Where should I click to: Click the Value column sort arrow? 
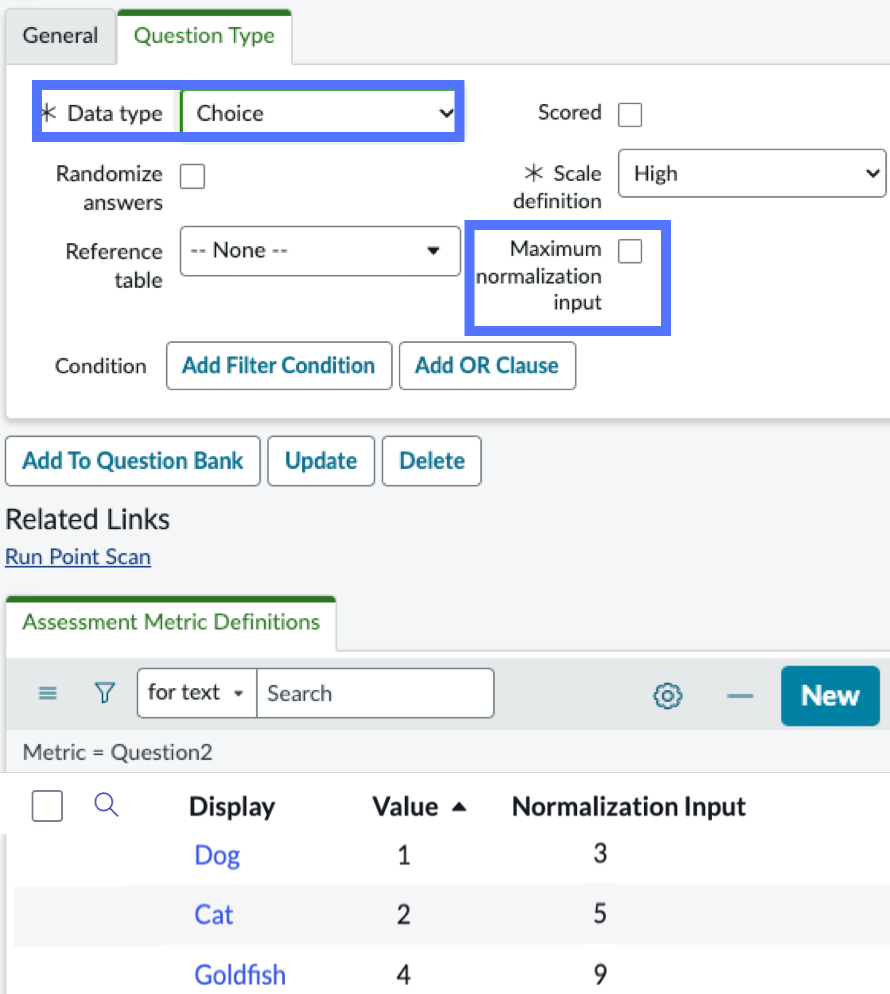459,807
